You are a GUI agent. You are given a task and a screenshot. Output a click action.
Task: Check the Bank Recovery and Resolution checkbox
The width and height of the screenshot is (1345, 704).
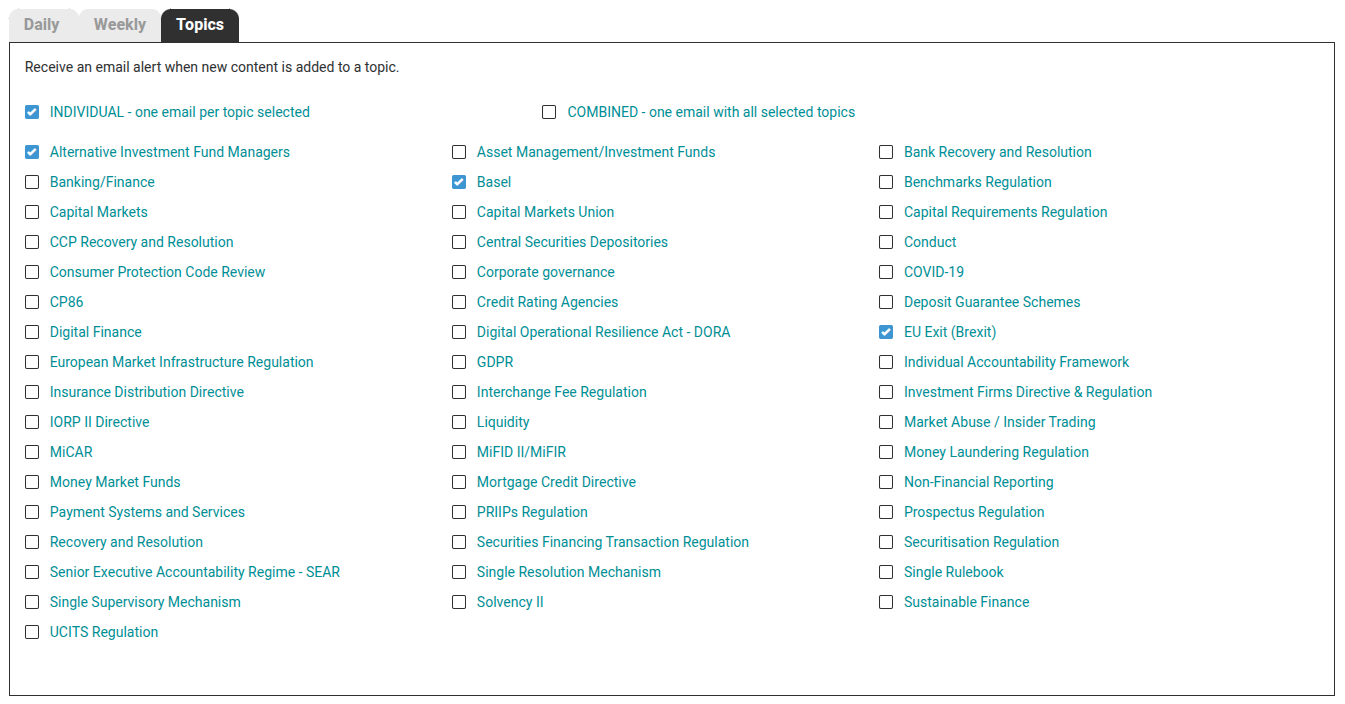point(886,152)
